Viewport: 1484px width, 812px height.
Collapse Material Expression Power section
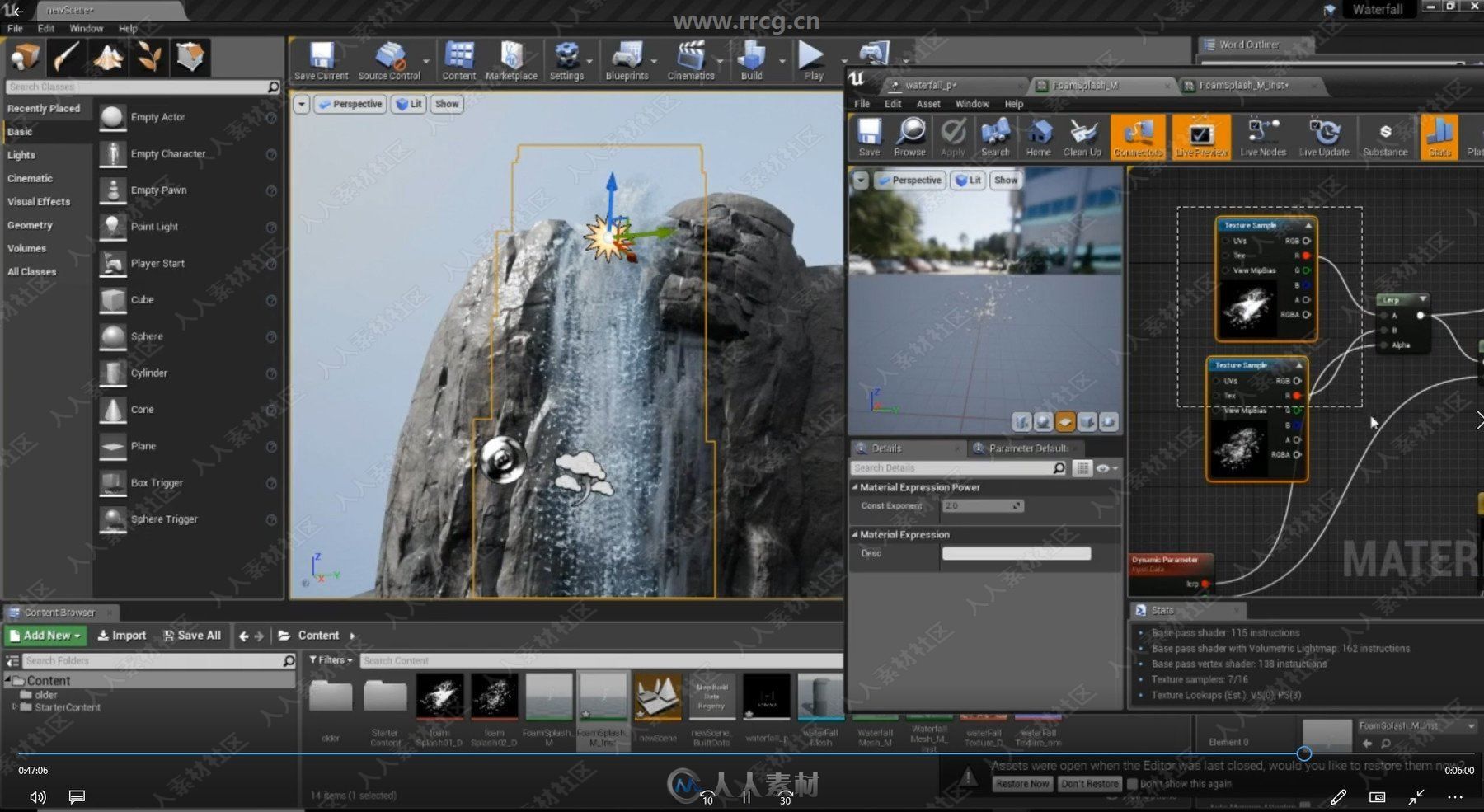[855, 487]
